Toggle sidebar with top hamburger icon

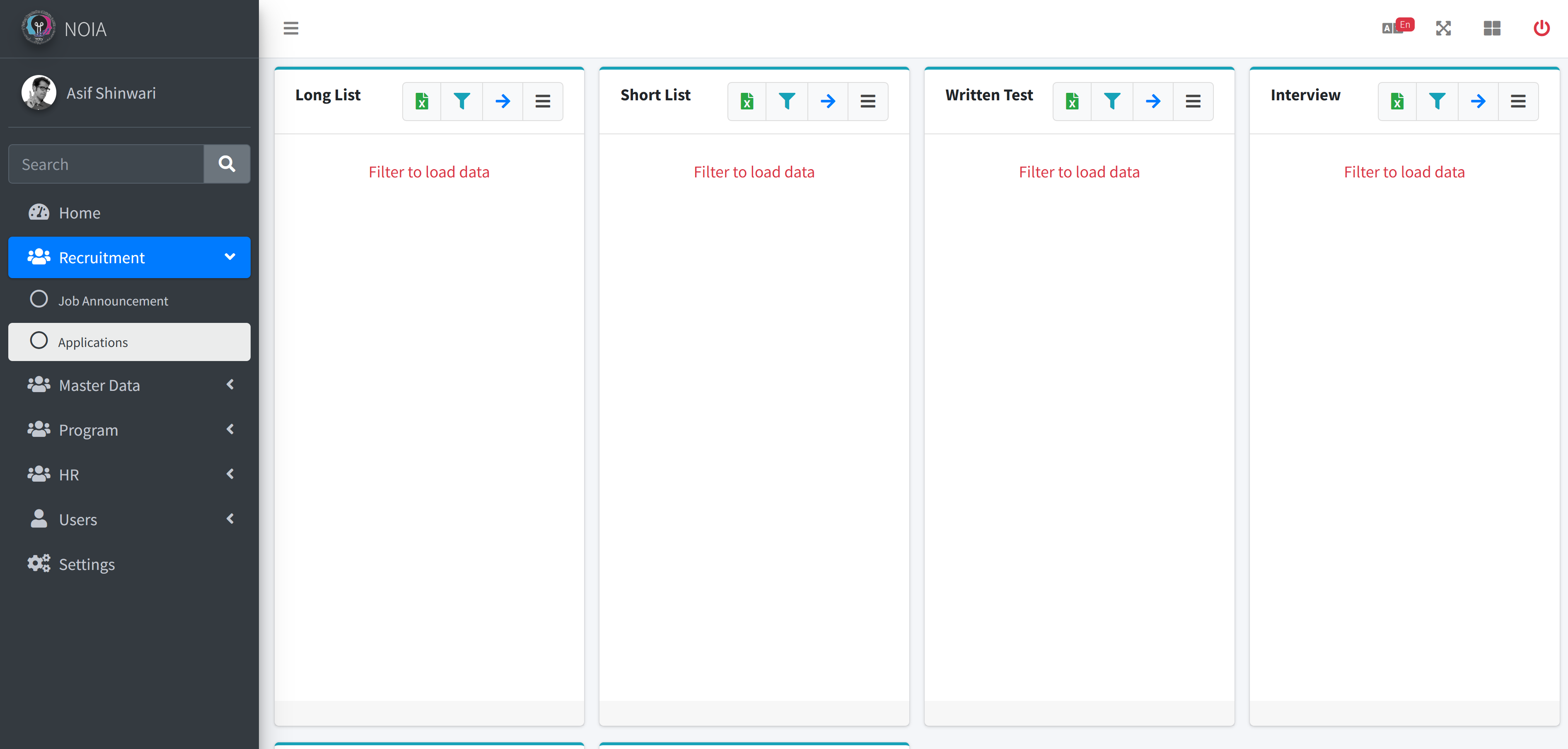(x=291, y=28)
